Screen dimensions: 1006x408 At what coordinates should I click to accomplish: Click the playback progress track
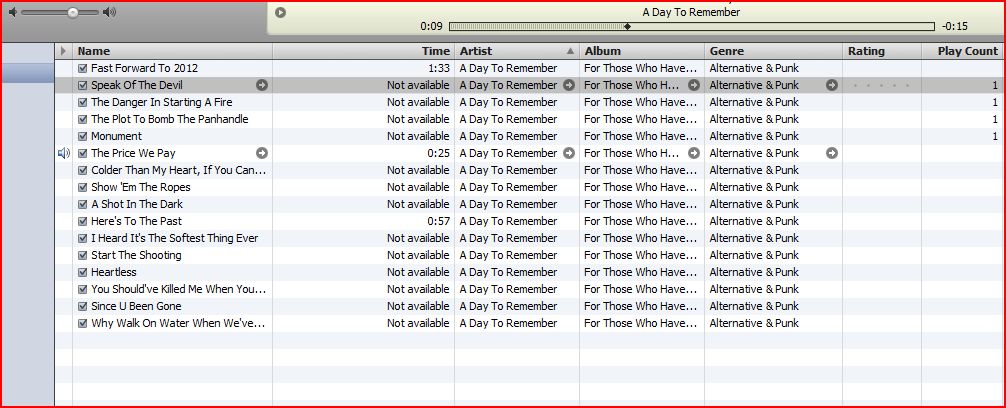point(692,26)
